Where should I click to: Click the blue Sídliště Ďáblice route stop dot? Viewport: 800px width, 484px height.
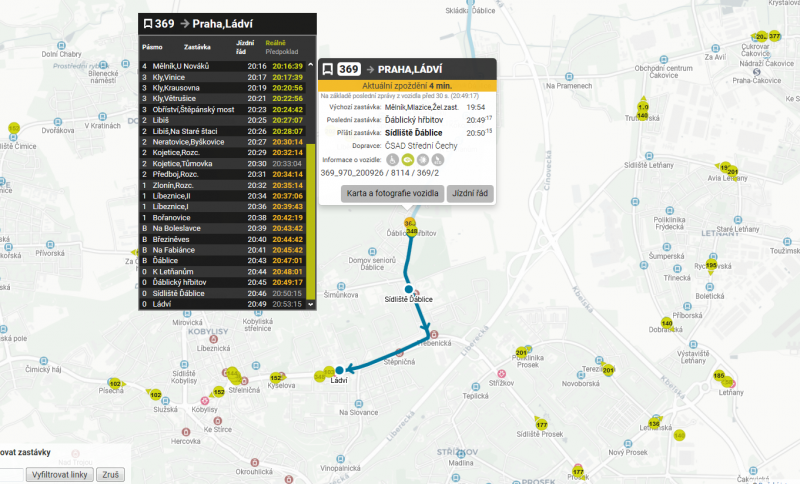pos(409,289)
